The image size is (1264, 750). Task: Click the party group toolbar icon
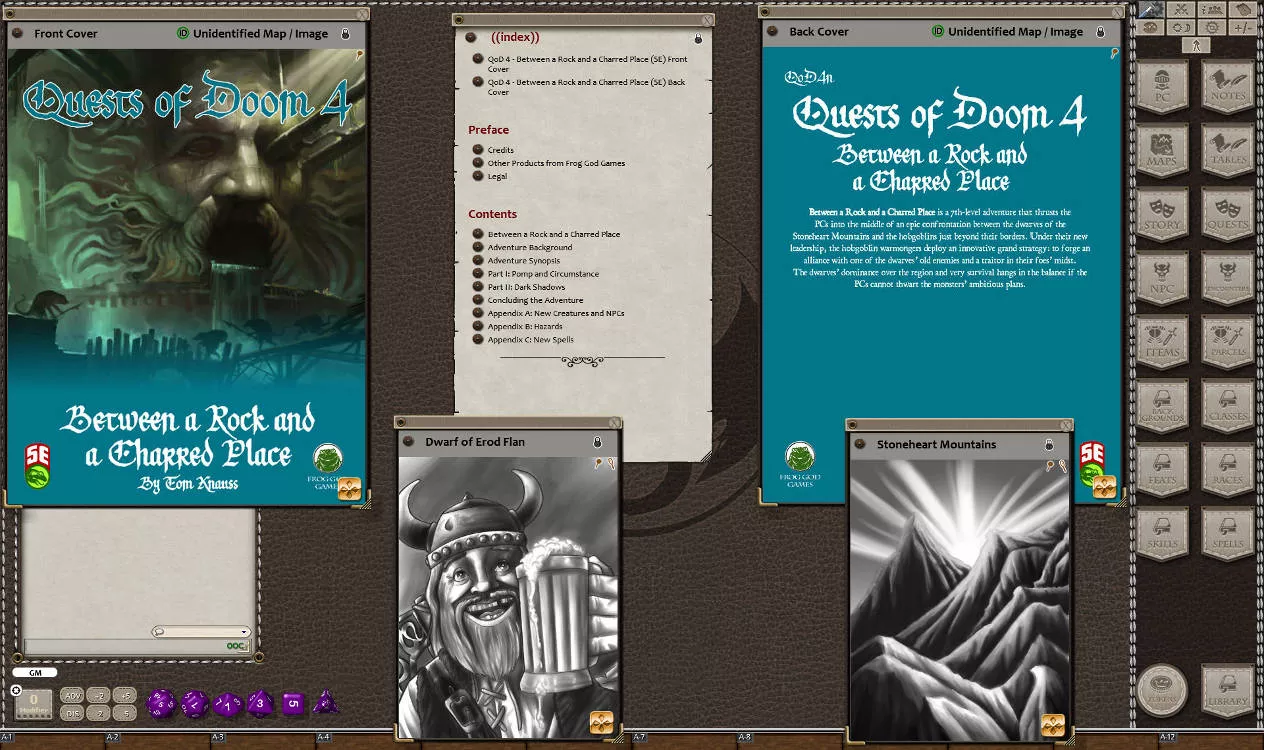[x=1212, y=10]
